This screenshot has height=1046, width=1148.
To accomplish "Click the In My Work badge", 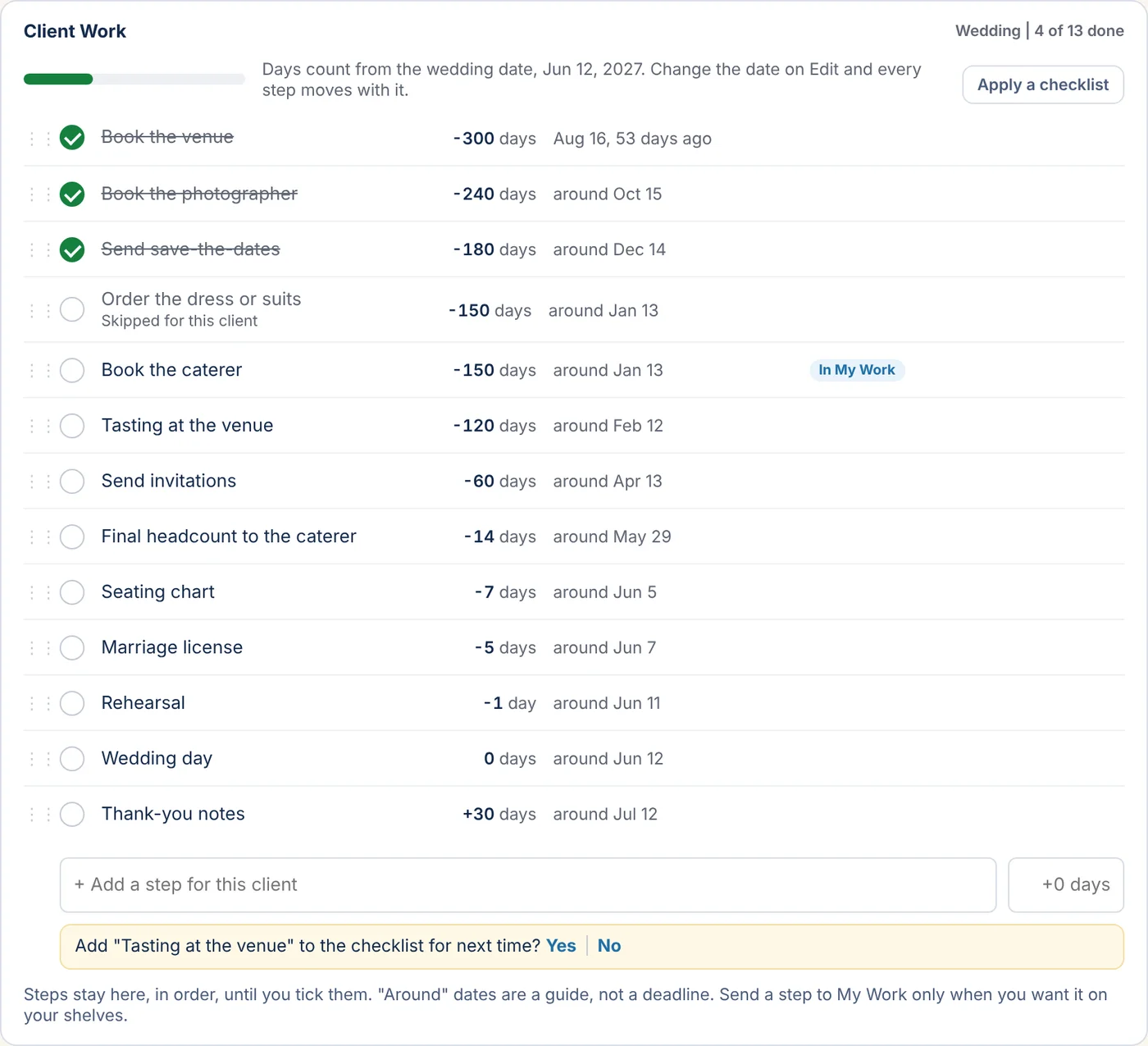I will pyautogui.click(x=857, y=370).
